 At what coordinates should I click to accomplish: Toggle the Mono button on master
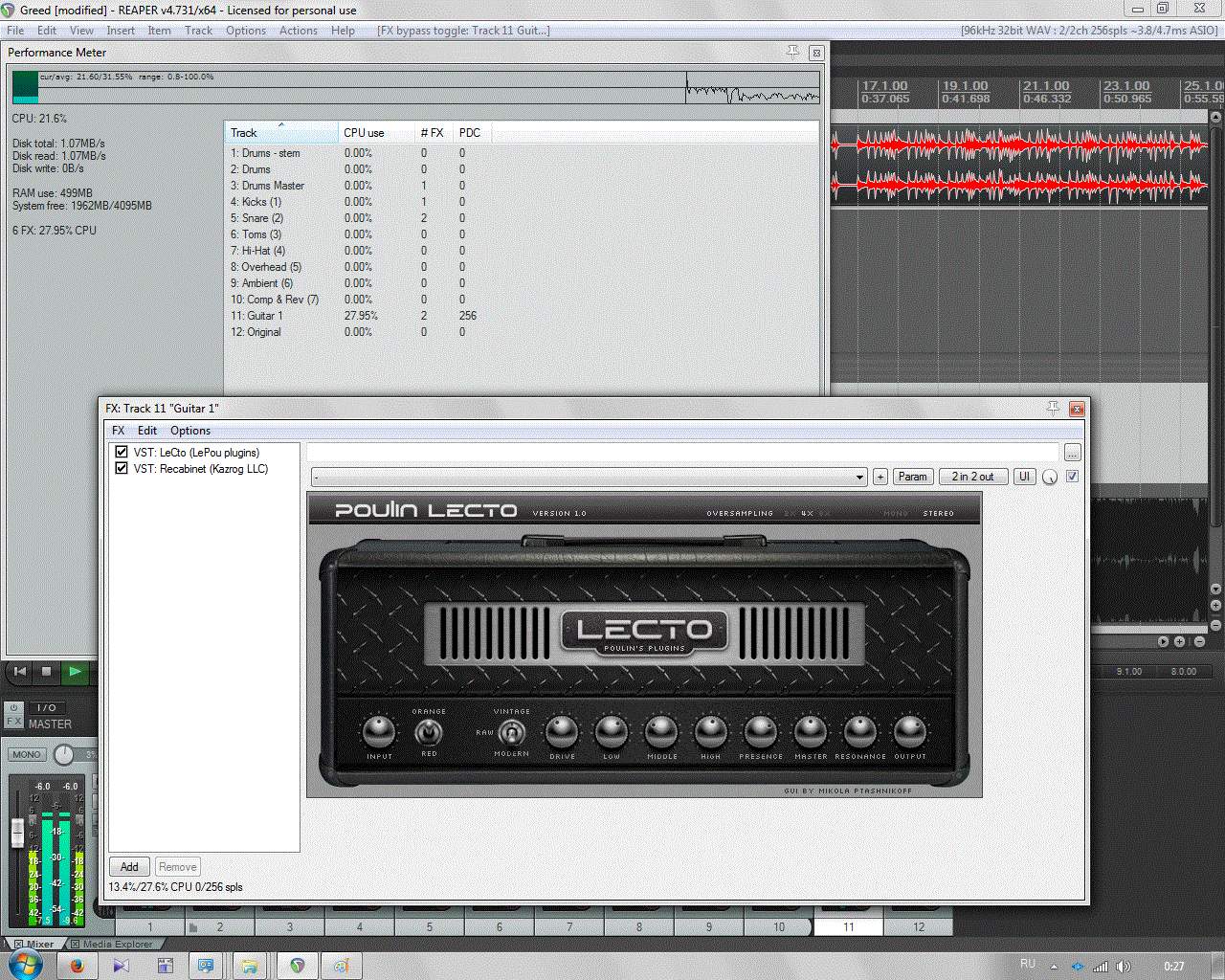27,754
